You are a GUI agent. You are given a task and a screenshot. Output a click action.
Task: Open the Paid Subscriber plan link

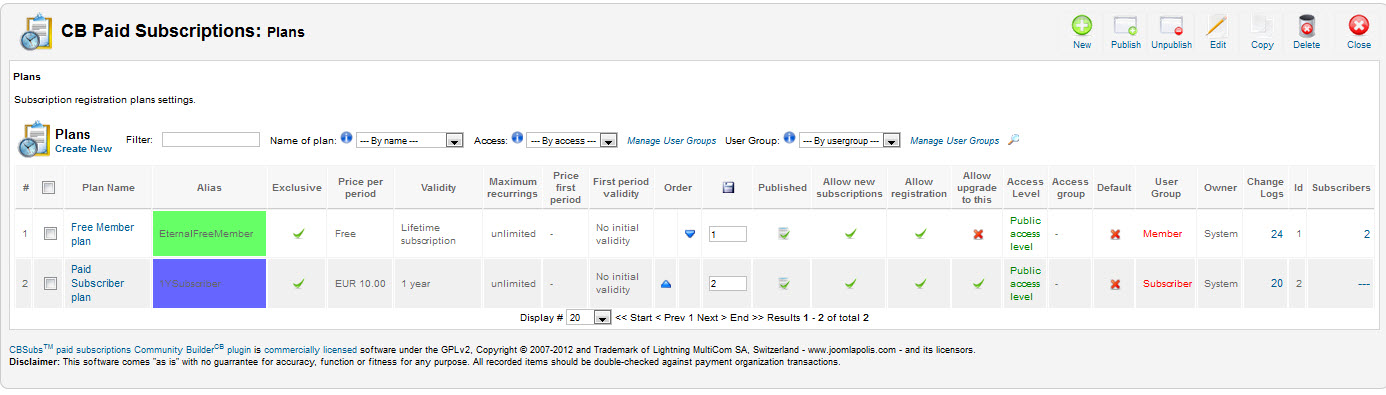tap(97, 283)
